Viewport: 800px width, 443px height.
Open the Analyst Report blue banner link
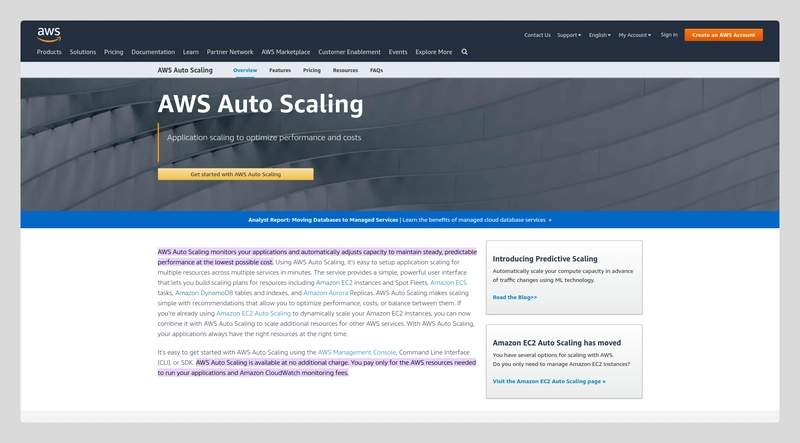[400, 220]
